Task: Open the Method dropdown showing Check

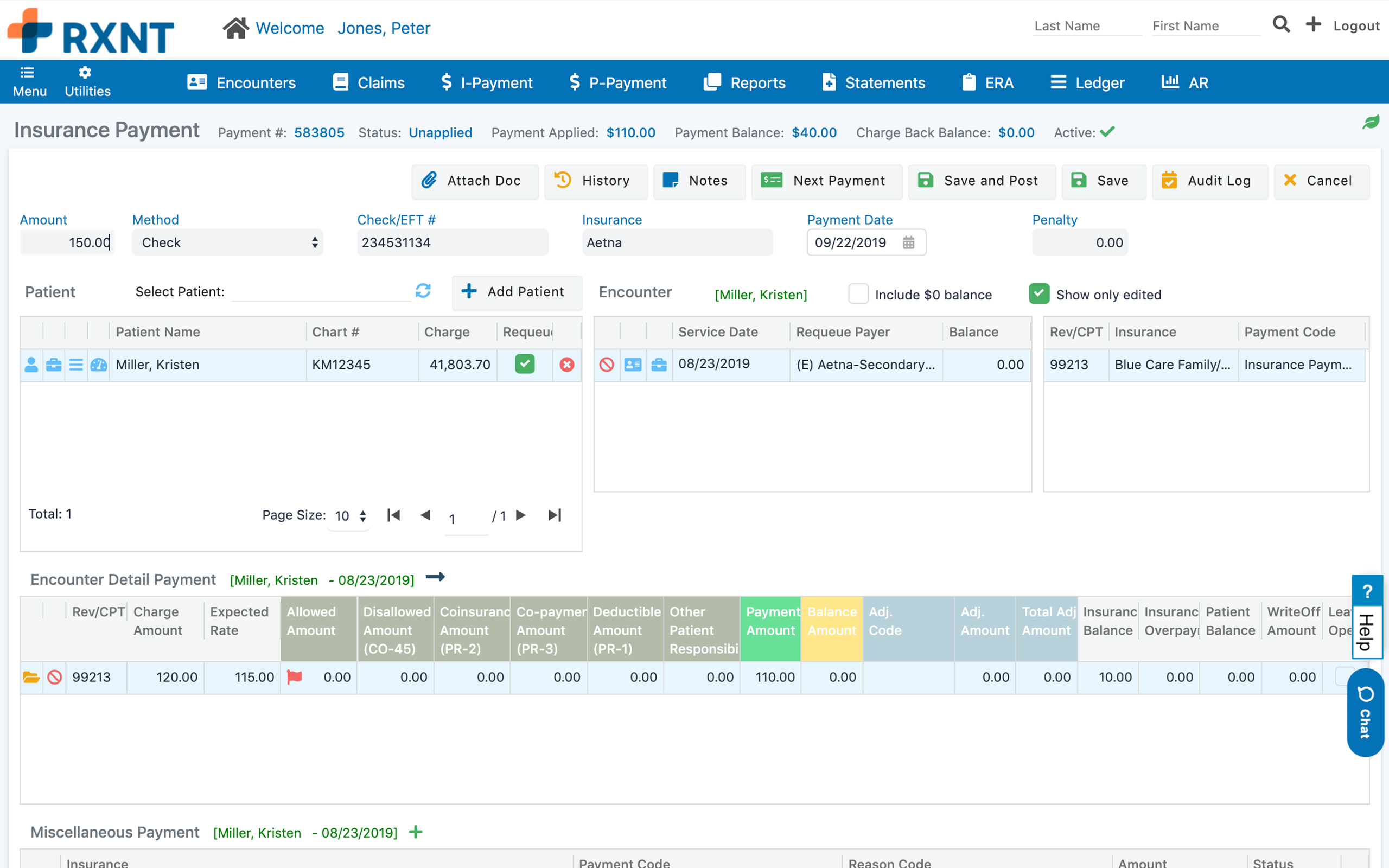Action: point(227,242)
